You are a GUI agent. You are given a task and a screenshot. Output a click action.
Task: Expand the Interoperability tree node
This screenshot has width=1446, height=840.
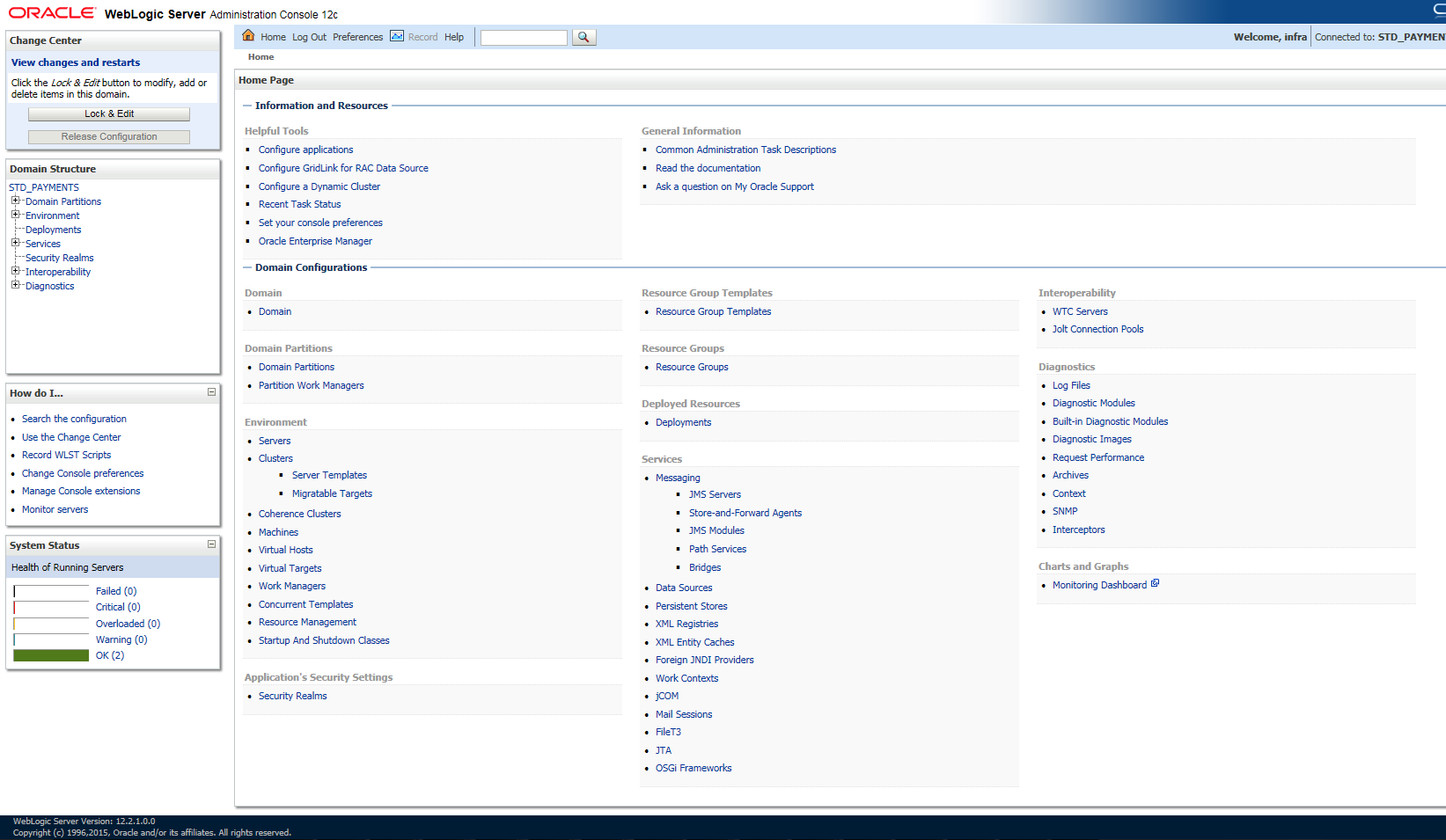(15, 271)
